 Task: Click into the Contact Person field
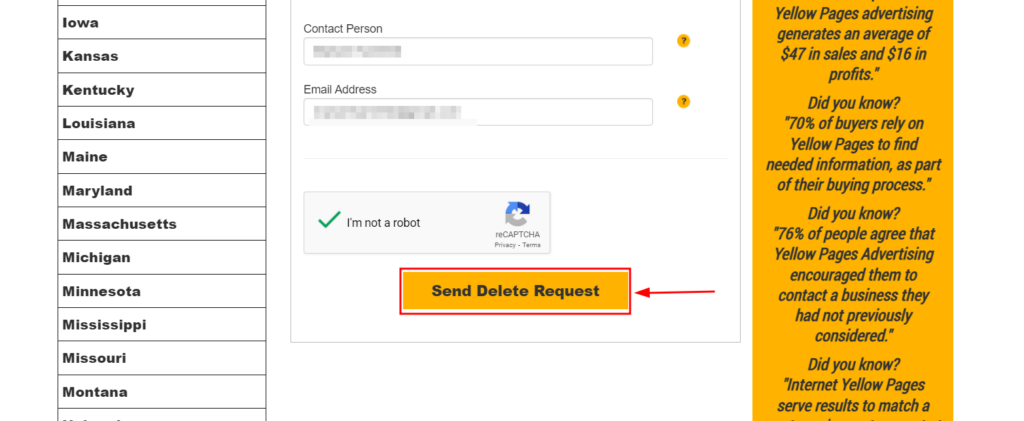point(478,52)
